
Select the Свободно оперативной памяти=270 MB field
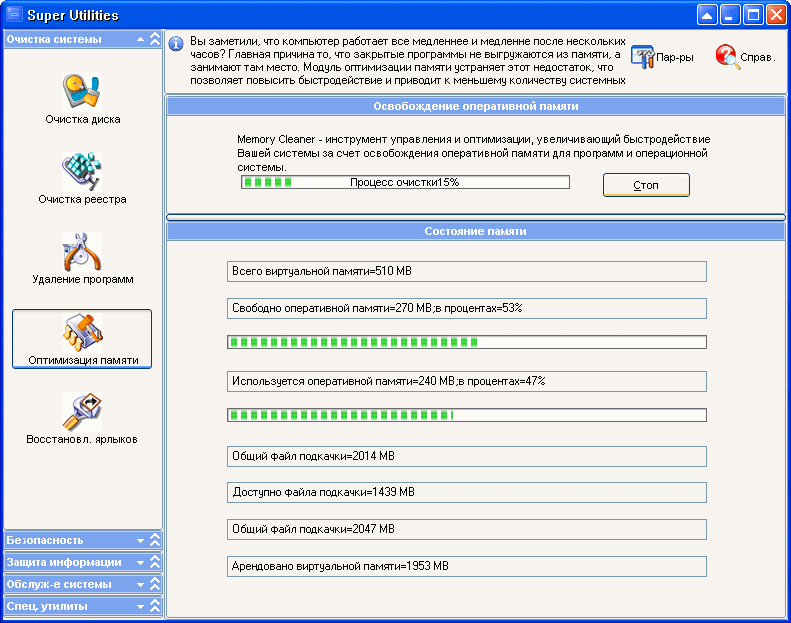coord(467,308)
